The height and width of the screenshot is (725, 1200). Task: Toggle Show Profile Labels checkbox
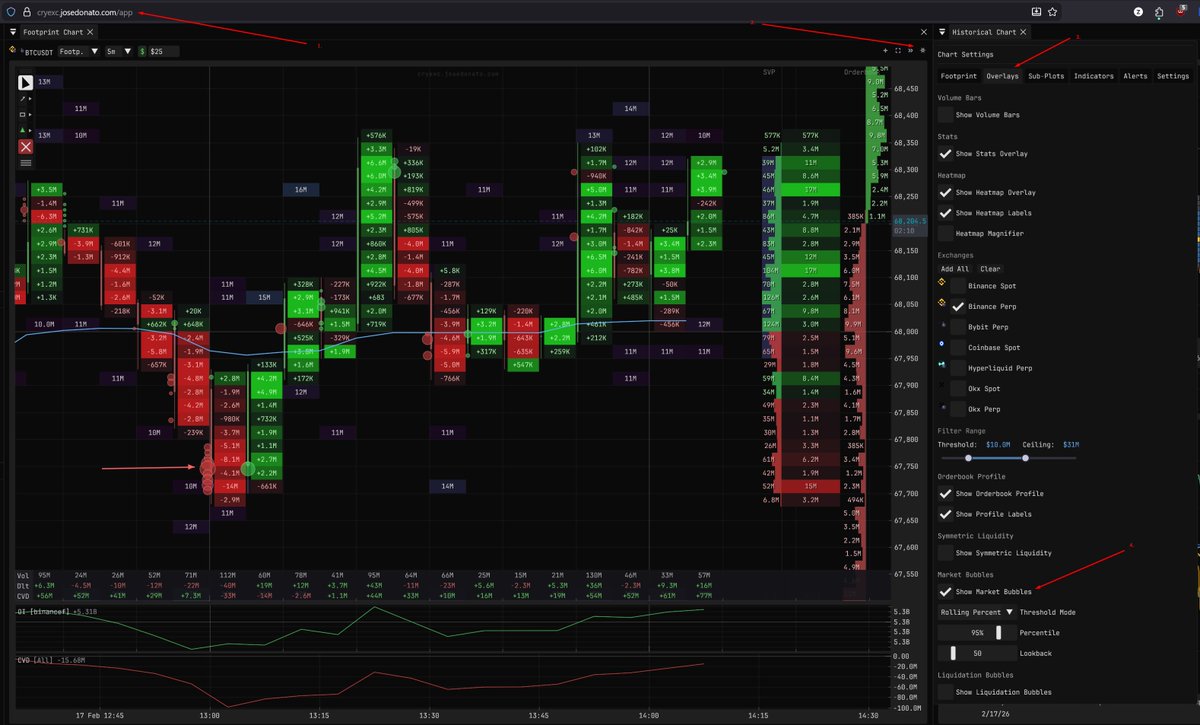coord(945,514)
